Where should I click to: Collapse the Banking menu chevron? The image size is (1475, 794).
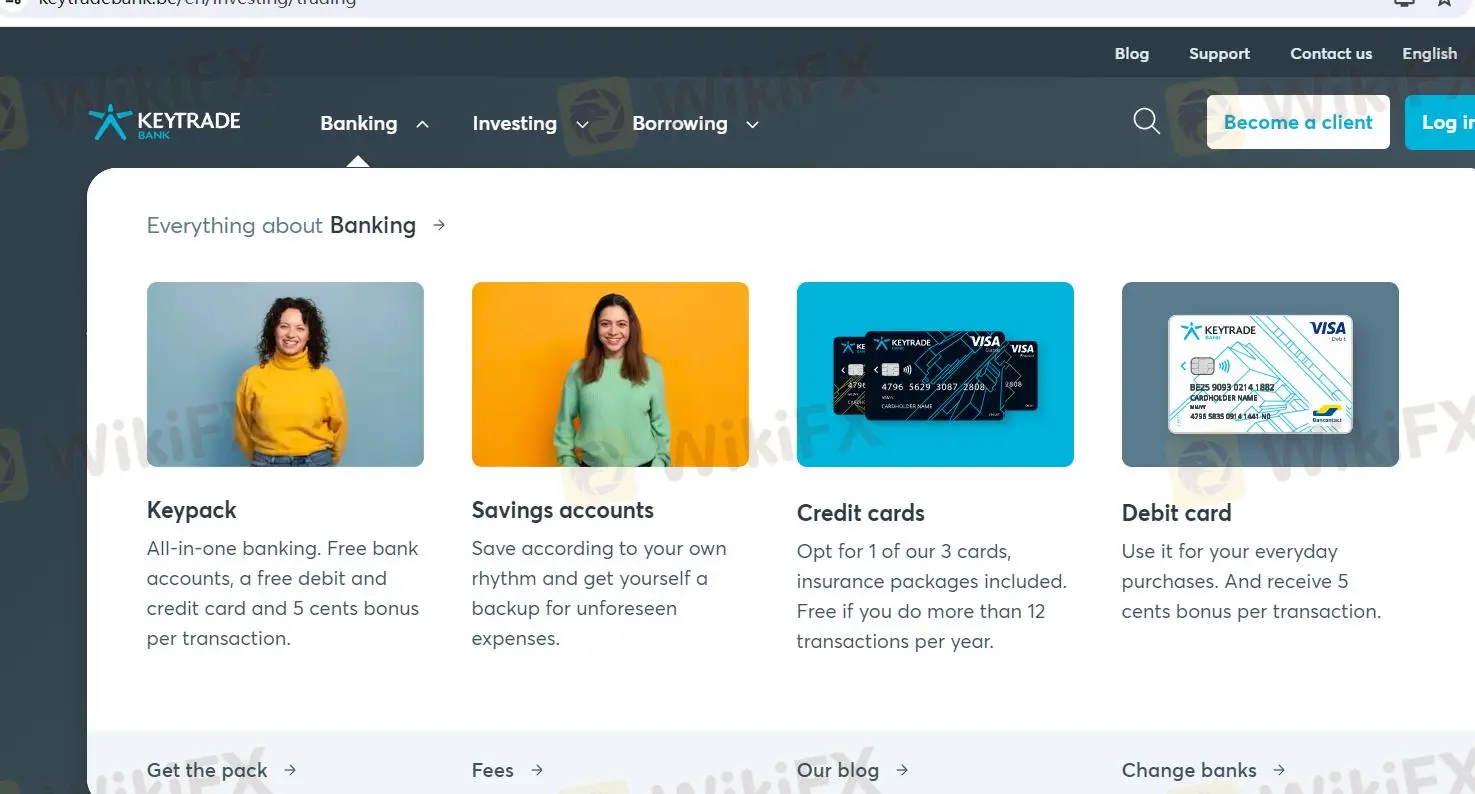tap(423, 124)
